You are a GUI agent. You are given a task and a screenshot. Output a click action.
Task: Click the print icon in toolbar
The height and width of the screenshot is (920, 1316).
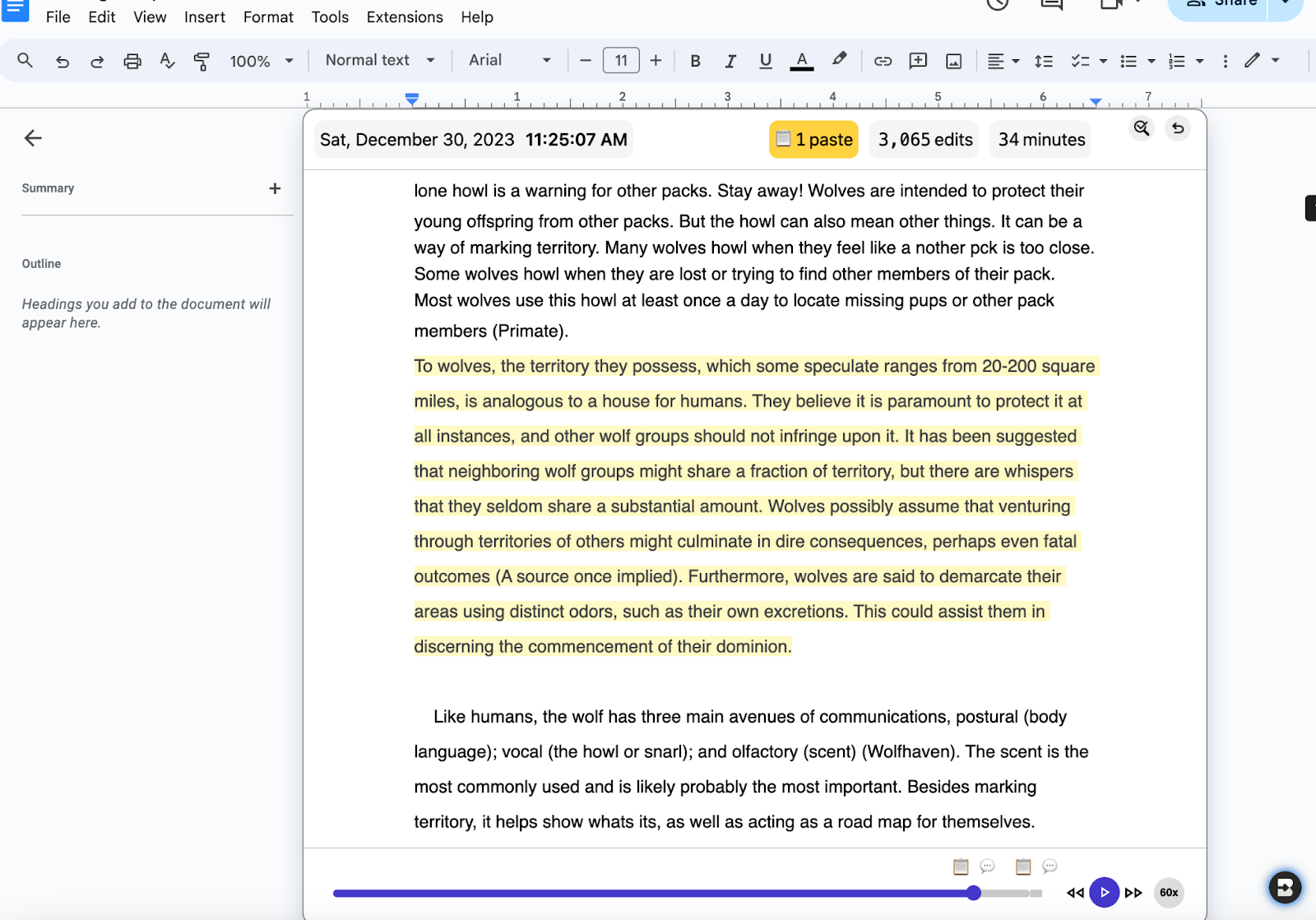(x=132, y=61)
